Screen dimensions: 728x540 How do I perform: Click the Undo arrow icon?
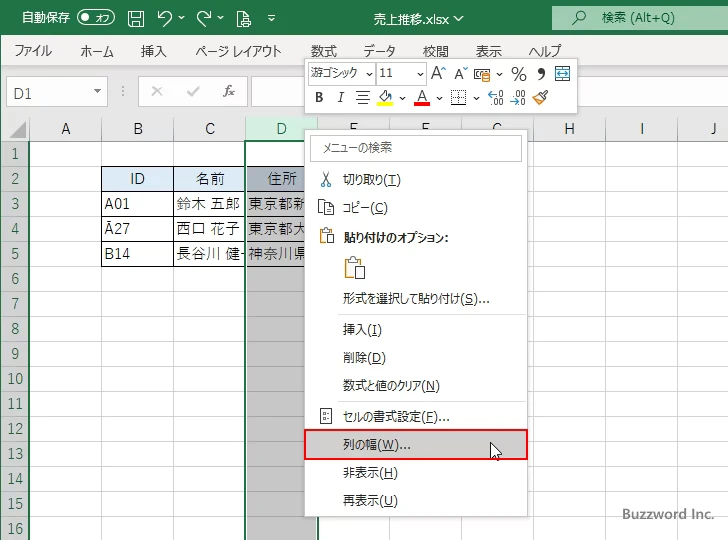[164, 18]
